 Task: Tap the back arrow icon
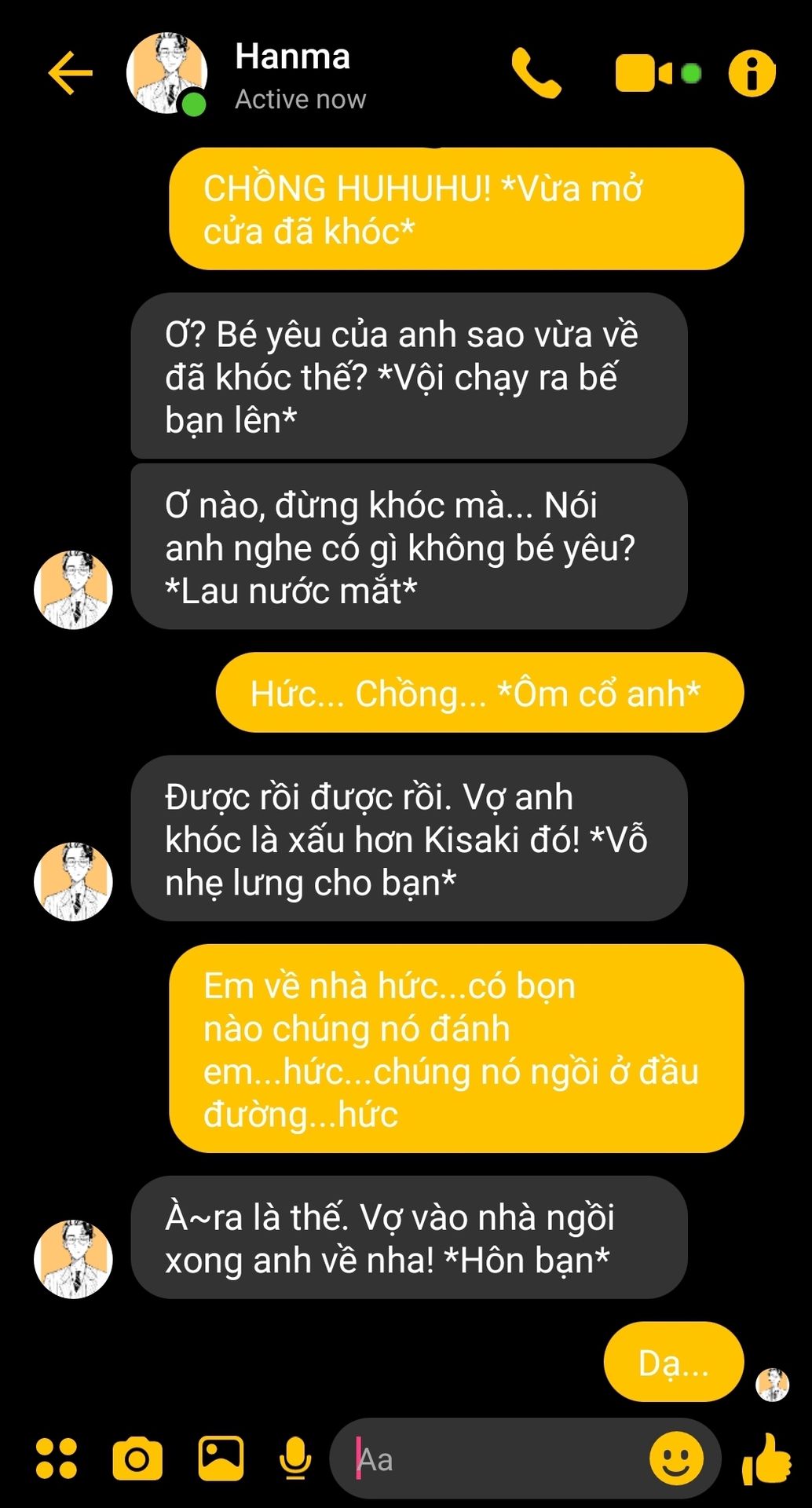(x=71, y=73)
